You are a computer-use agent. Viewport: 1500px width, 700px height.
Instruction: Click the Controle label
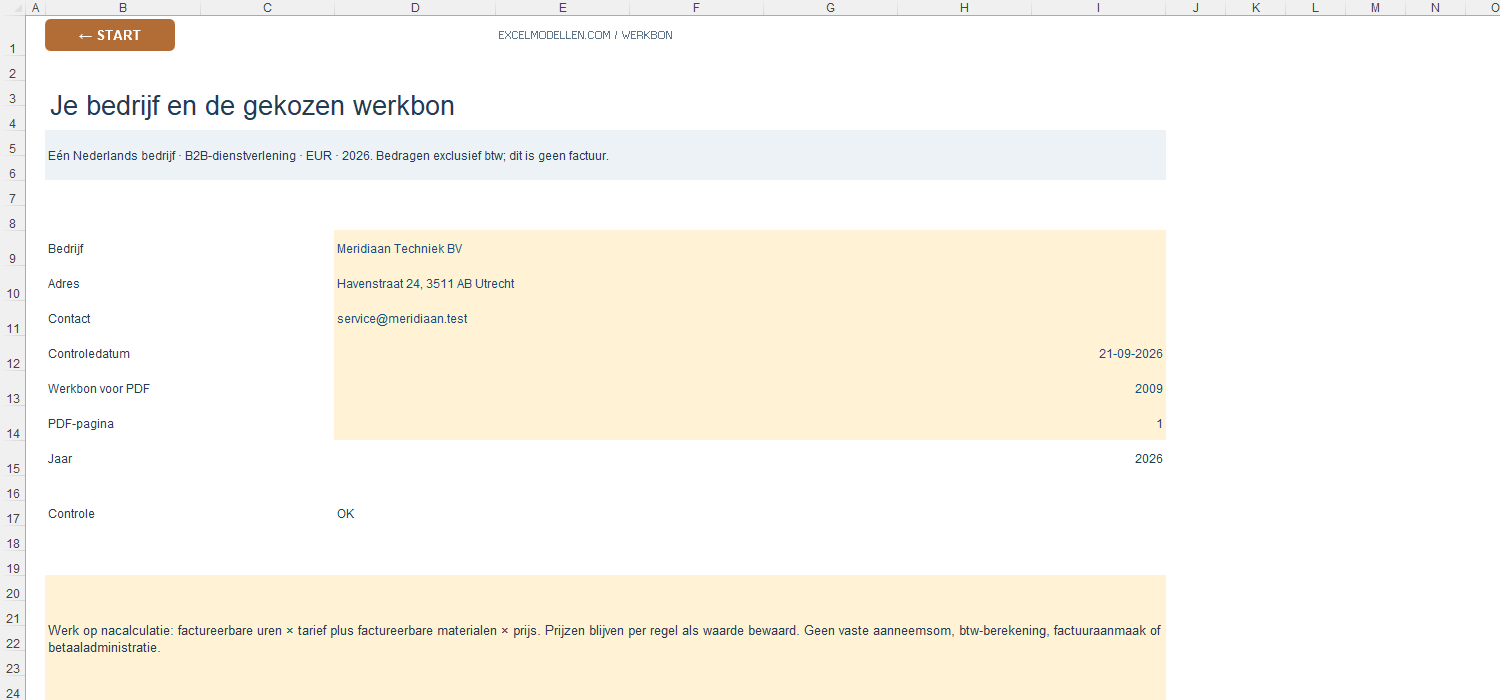click(72, 514)
